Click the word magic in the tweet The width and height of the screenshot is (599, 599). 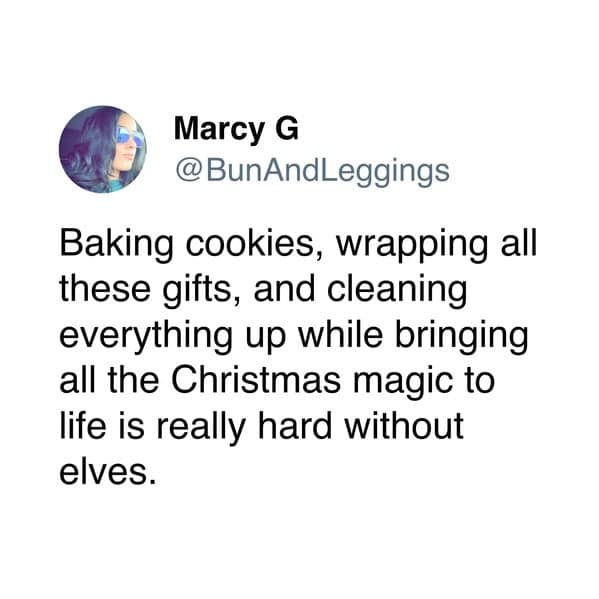pyautogui.click(x=400, y=382)
